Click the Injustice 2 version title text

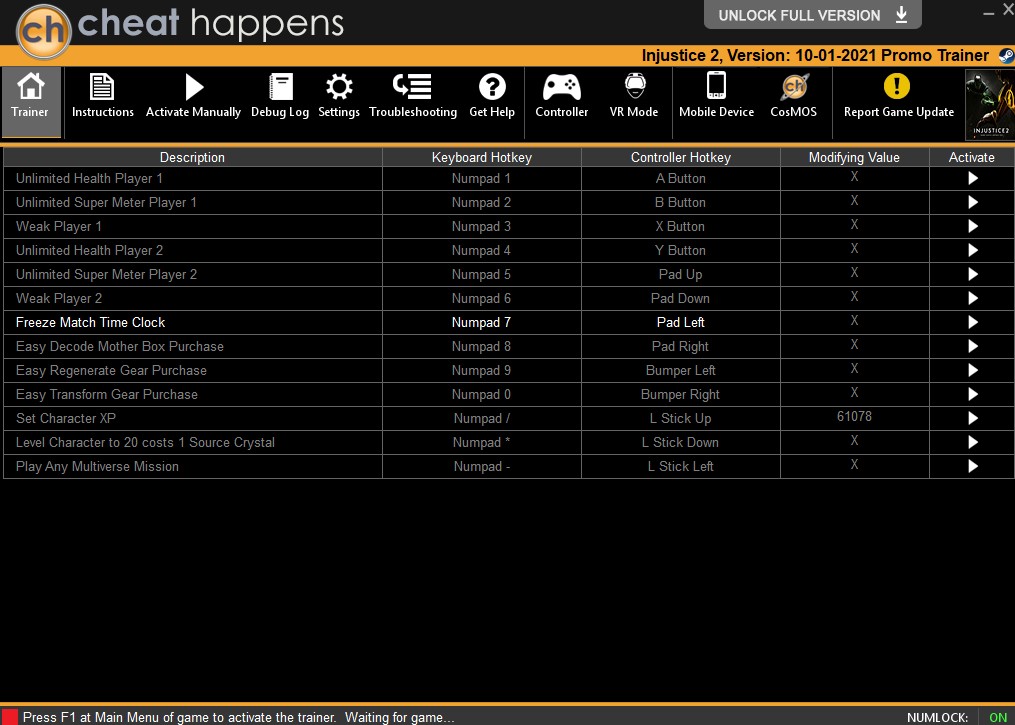point(815,56)
